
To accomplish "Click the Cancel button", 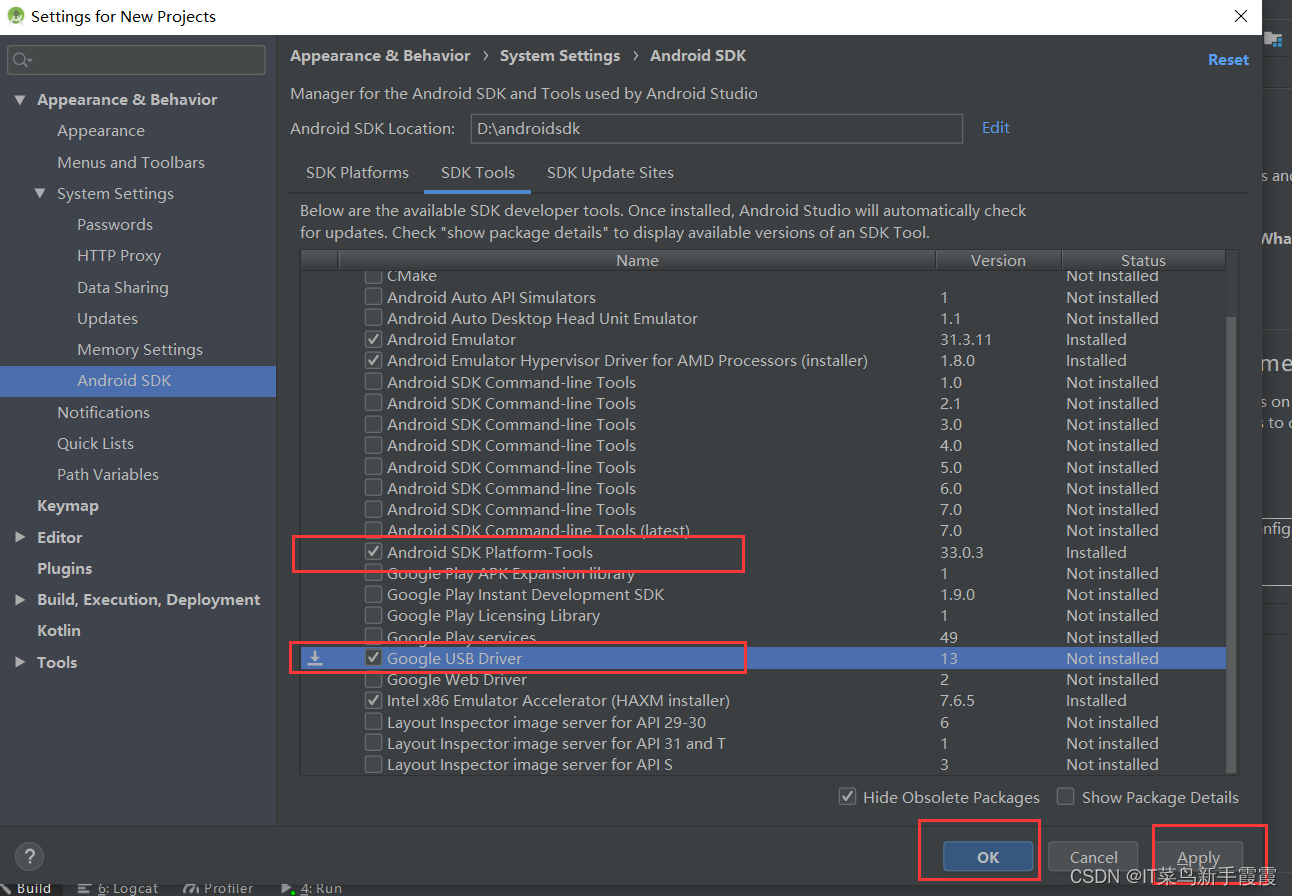I will click(x=1094, y=857).
